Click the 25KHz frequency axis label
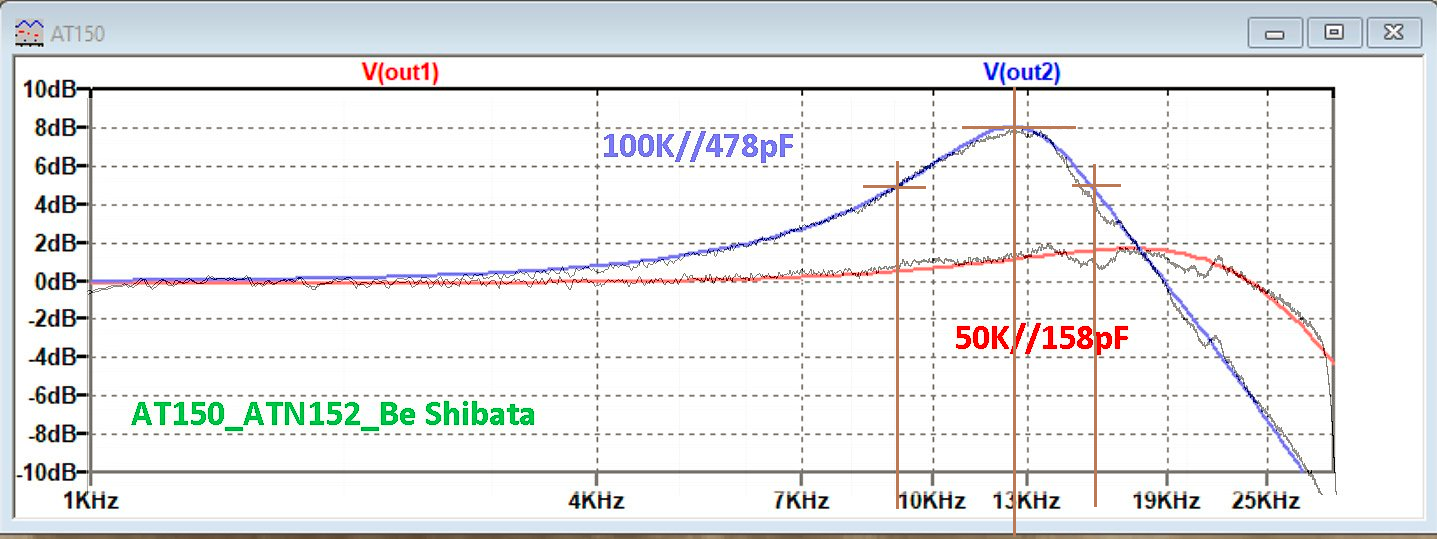The image size is (1437, 549). click(x=1266, y=500)
